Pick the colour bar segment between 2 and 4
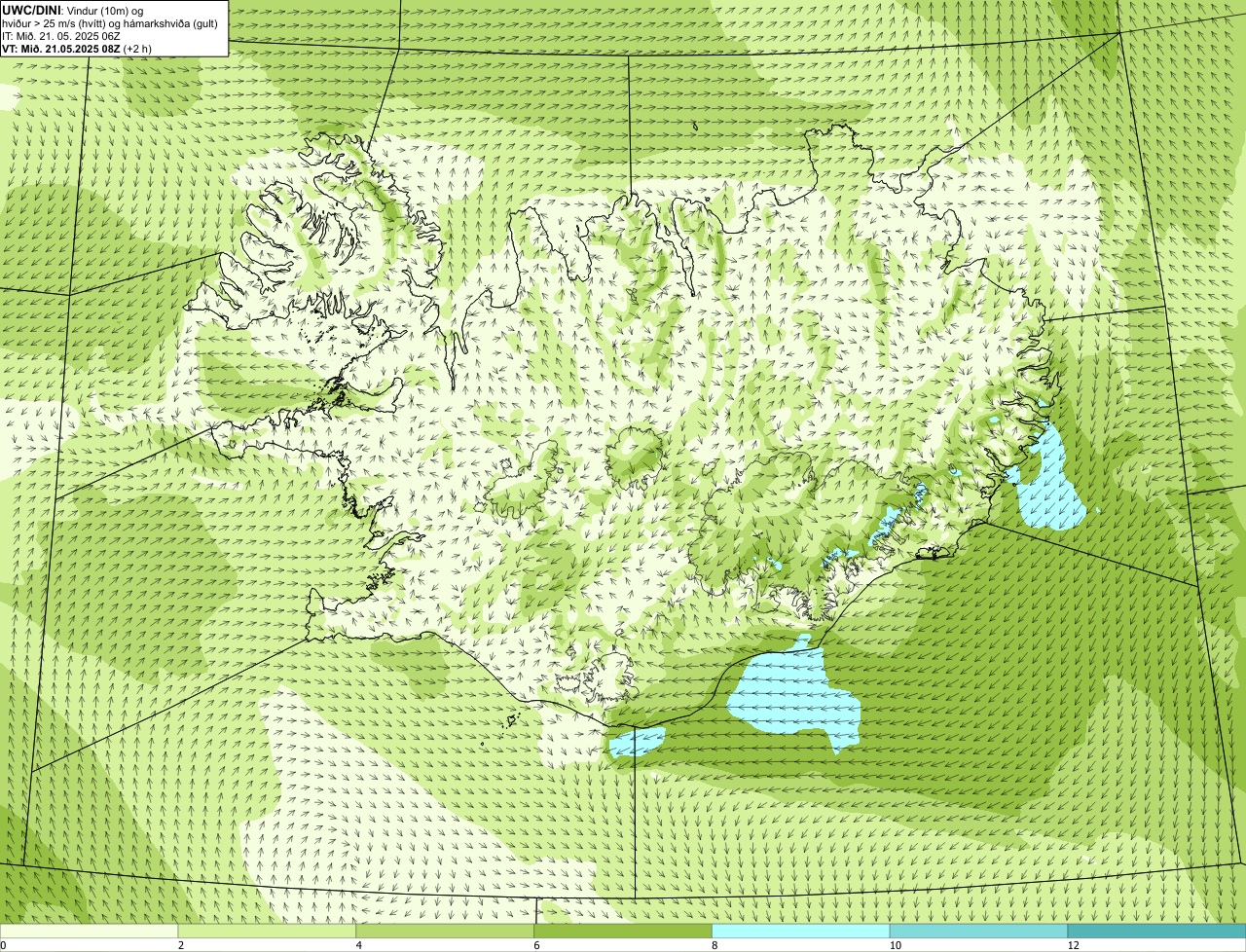This screenshot has height=952, width=1246. pyautogui.click(x=268, y=931)
